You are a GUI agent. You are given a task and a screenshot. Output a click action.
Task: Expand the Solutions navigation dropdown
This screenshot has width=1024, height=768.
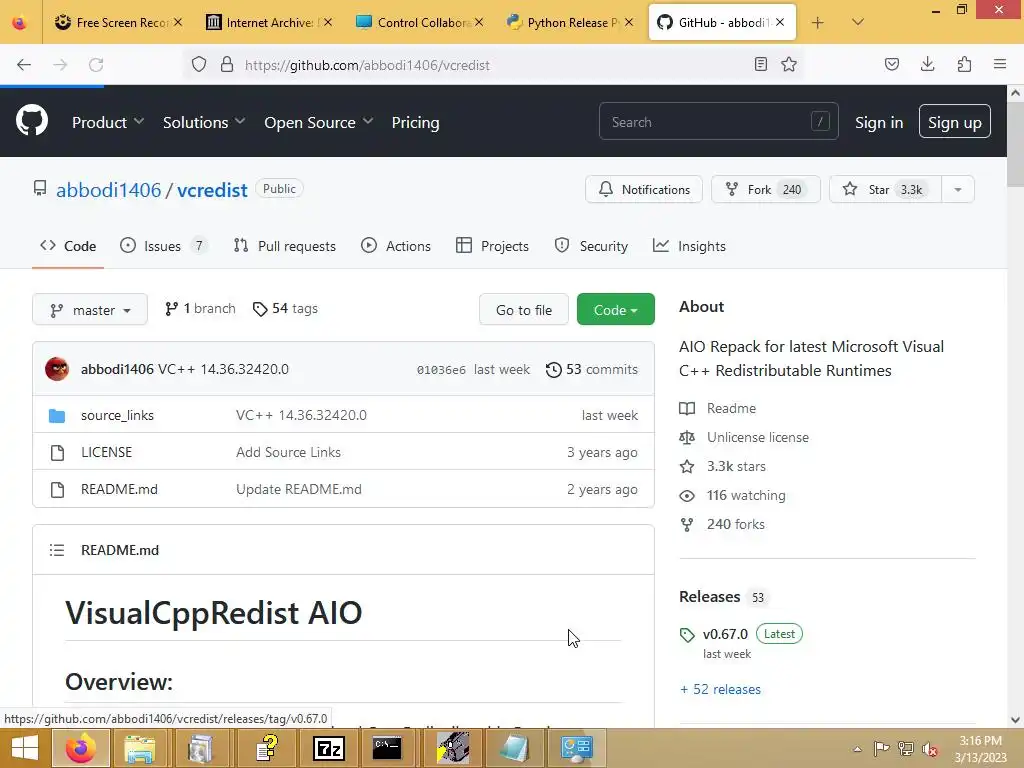point(204,122)
